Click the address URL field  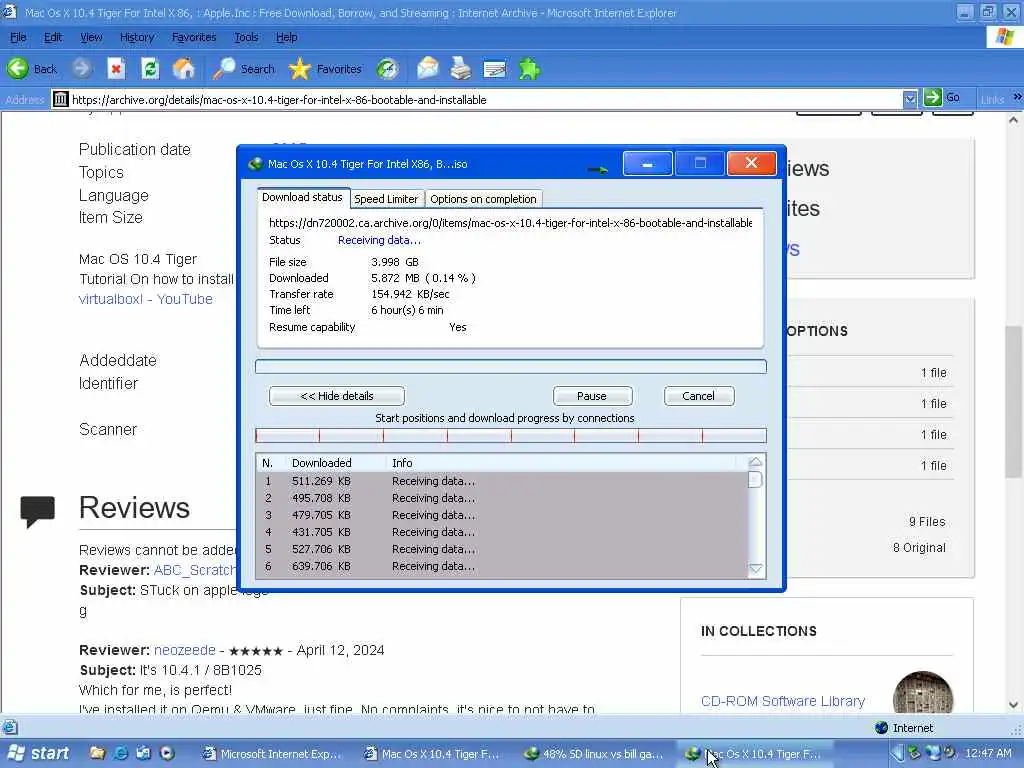click(x=485, y=99)
